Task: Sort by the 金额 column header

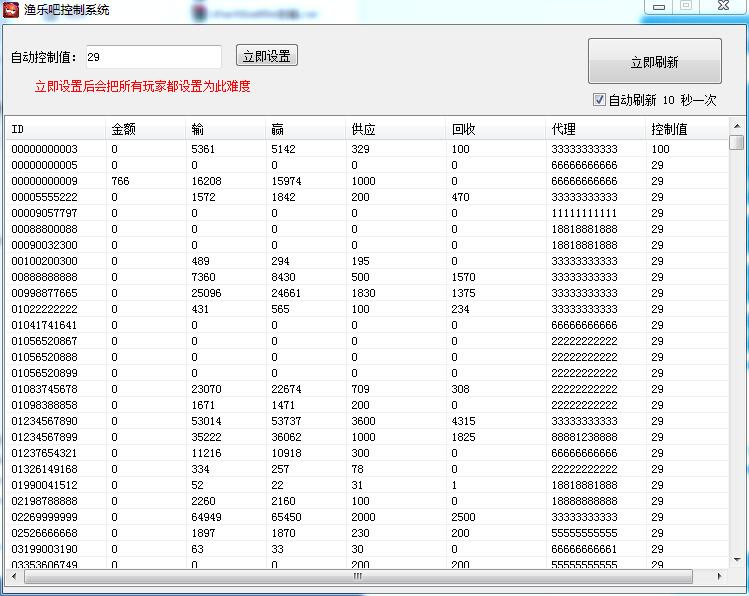Action: pyautogui.click(x=146, y=129)
